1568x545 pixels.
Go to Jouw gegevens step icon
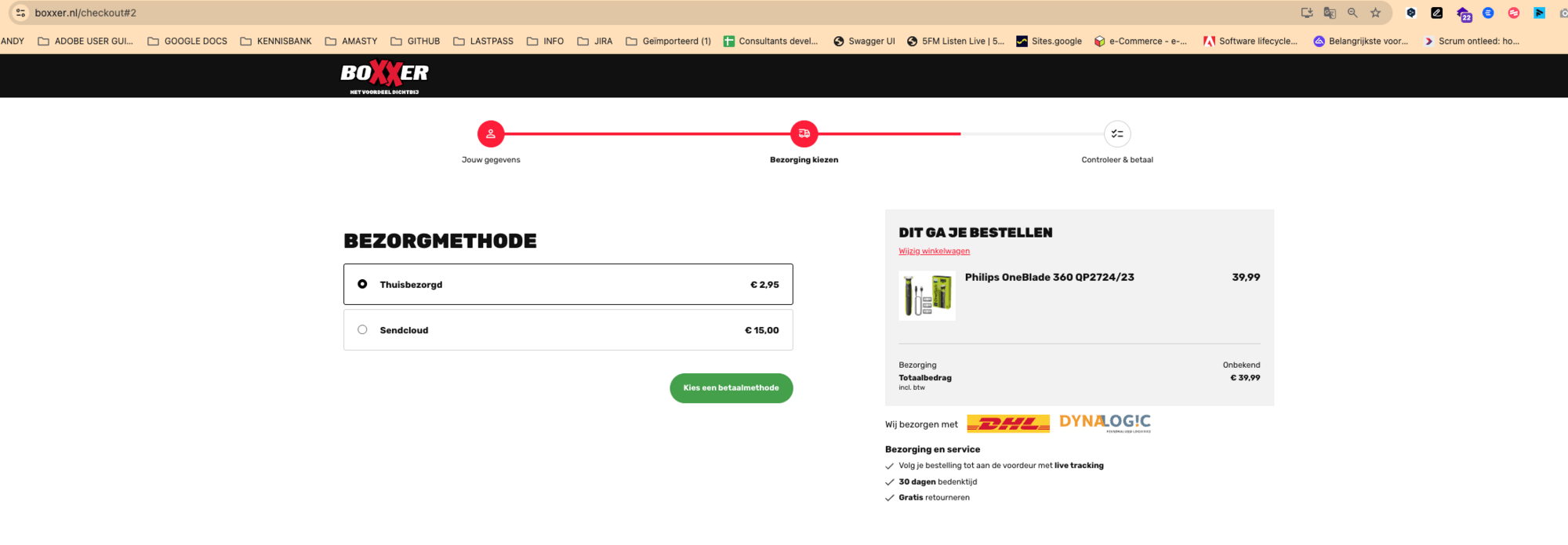(x=491, y=134)
